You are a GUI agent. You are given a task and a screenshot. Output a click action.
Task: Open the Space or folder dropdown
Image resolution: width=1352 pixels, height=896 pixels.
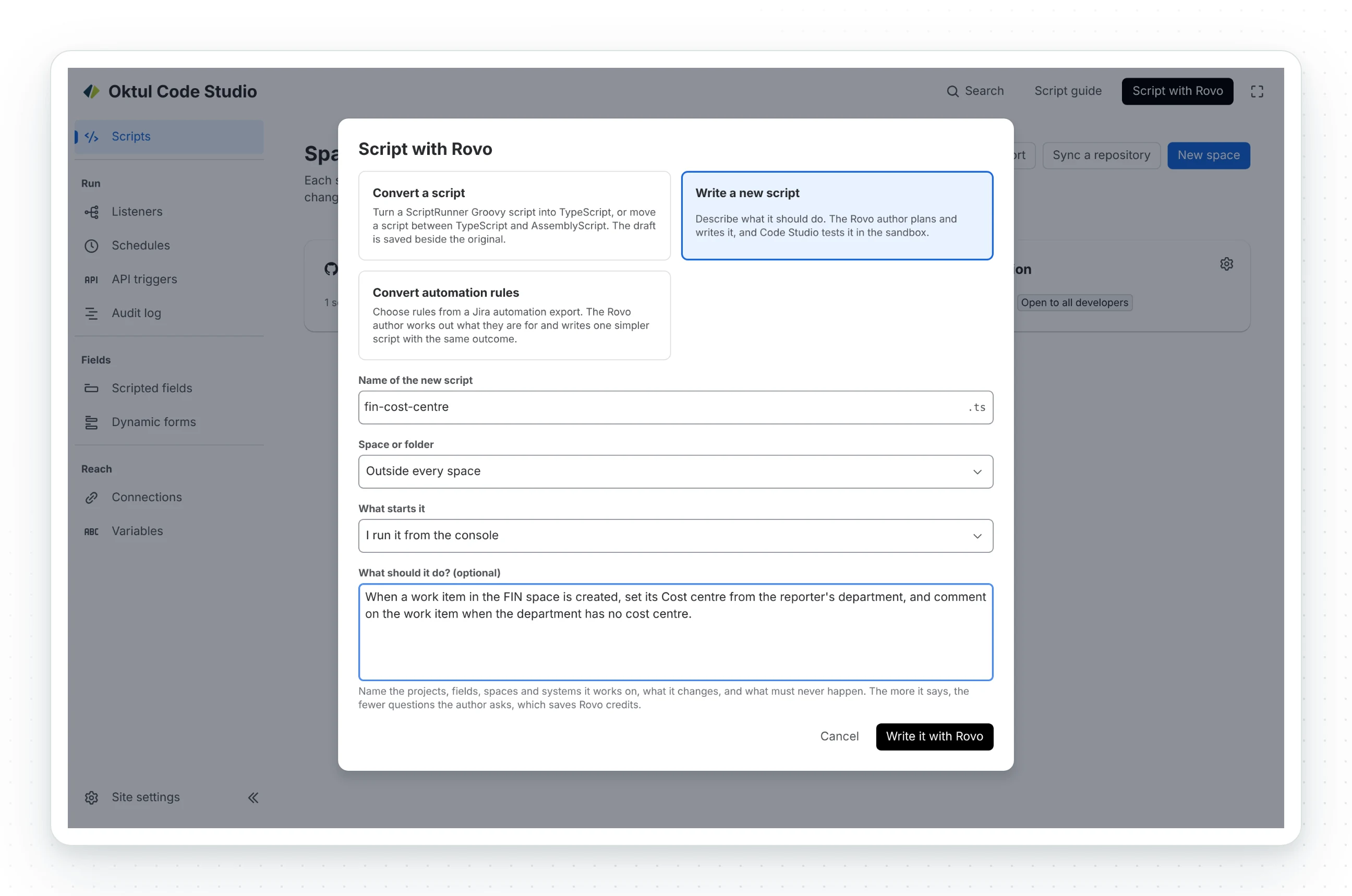coord(675,471)
